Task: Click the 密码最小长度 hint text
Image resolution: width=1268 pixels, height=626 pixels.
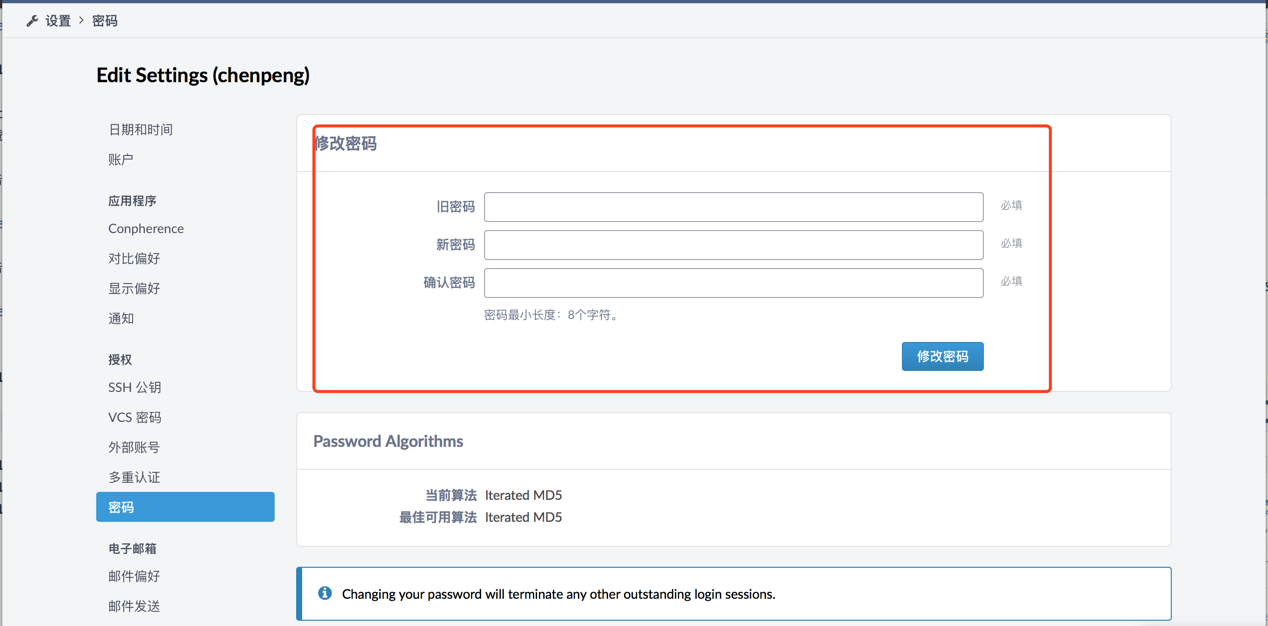Action: (553, 315)
